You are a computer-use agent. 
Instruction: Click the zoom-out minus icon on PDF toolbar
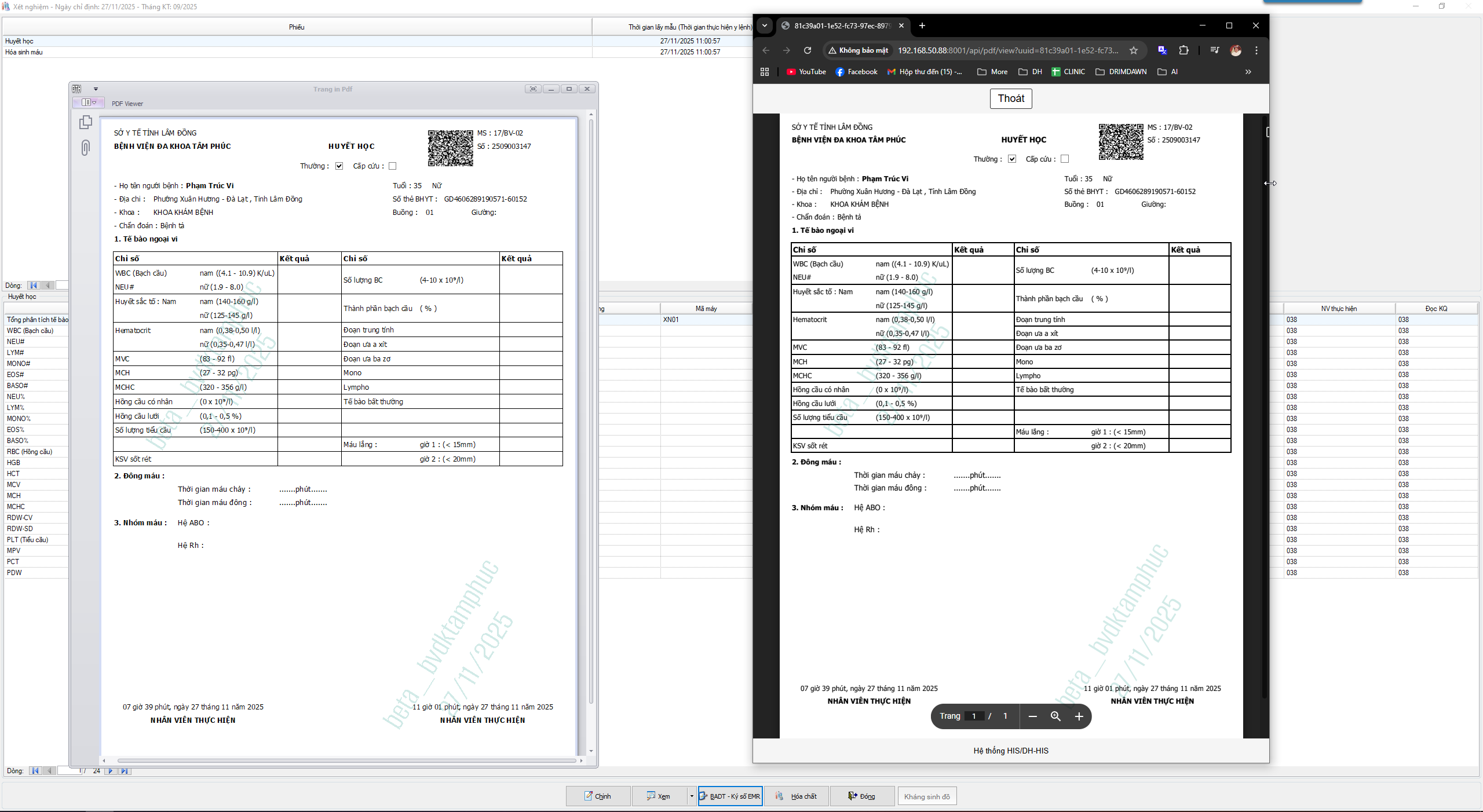[x=1032, y=716]
